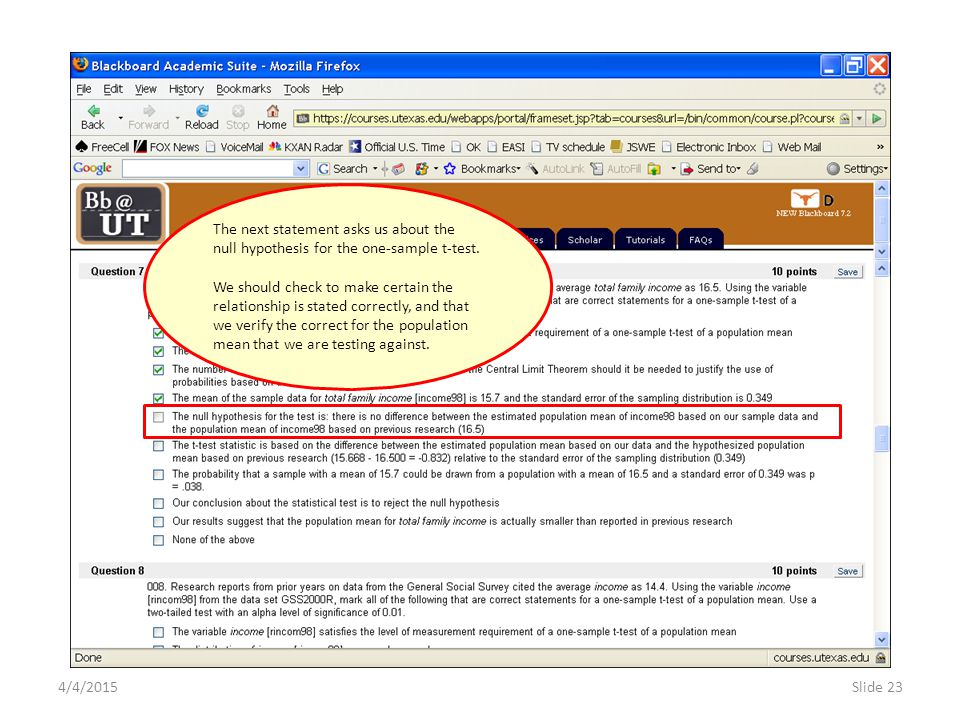Viewport: 960px width, 720px height.
Task: Save the Question 8 answer
Action: point(847,571)
